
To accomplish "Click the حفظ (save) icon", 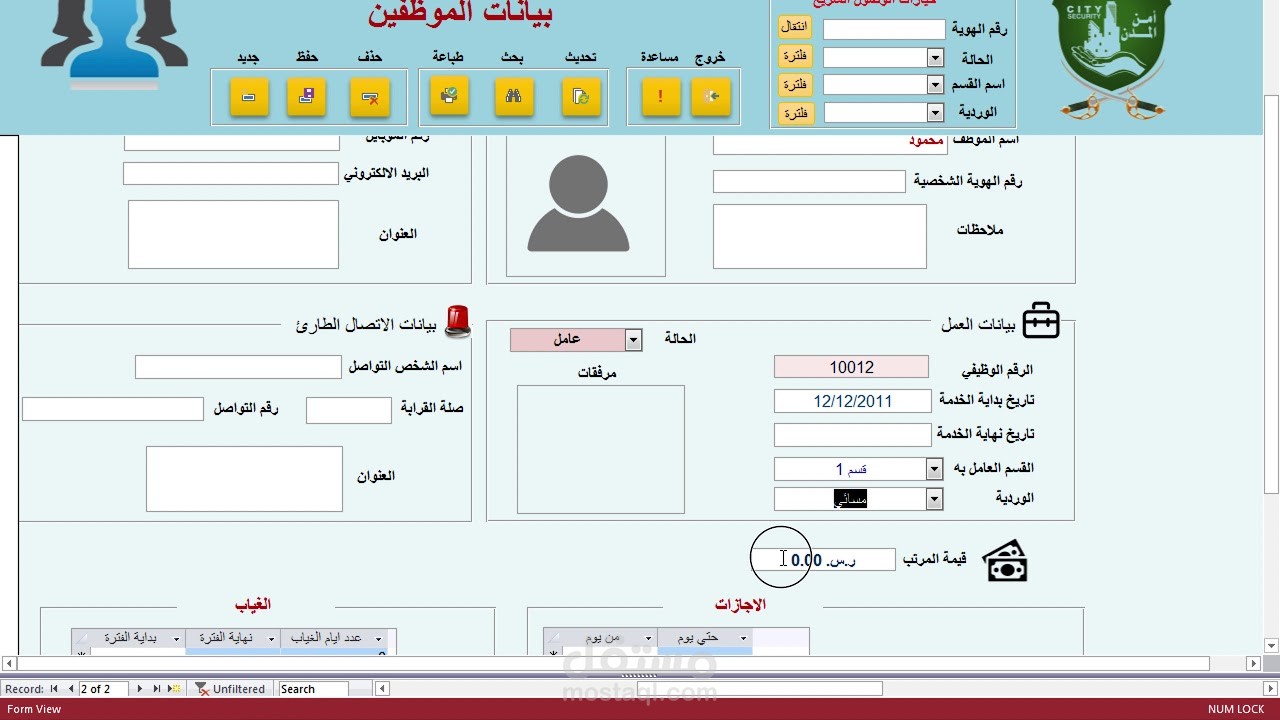I will [x=306, y=97].
